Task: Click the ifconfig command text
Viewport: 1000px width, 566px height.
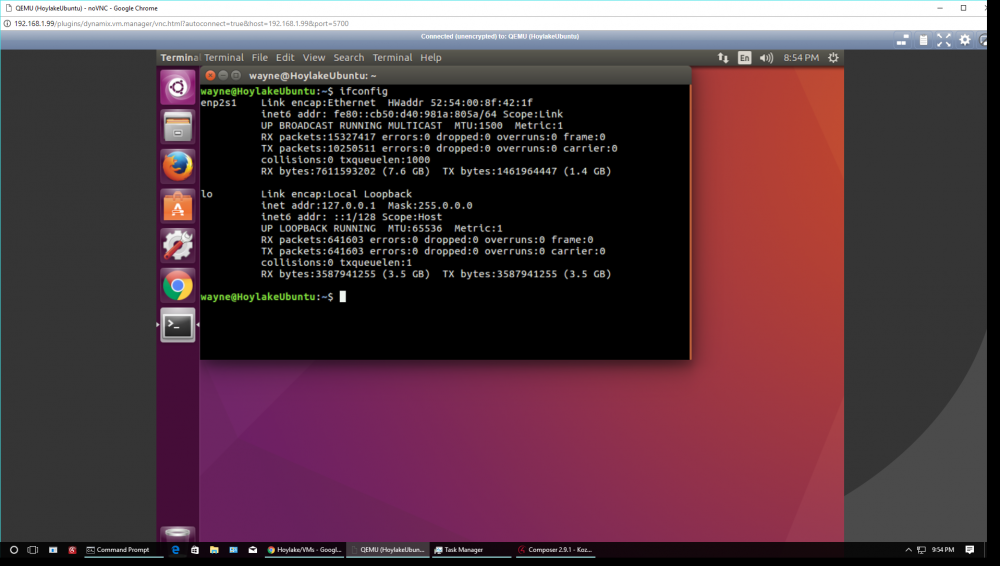Action: coord(364,91)
